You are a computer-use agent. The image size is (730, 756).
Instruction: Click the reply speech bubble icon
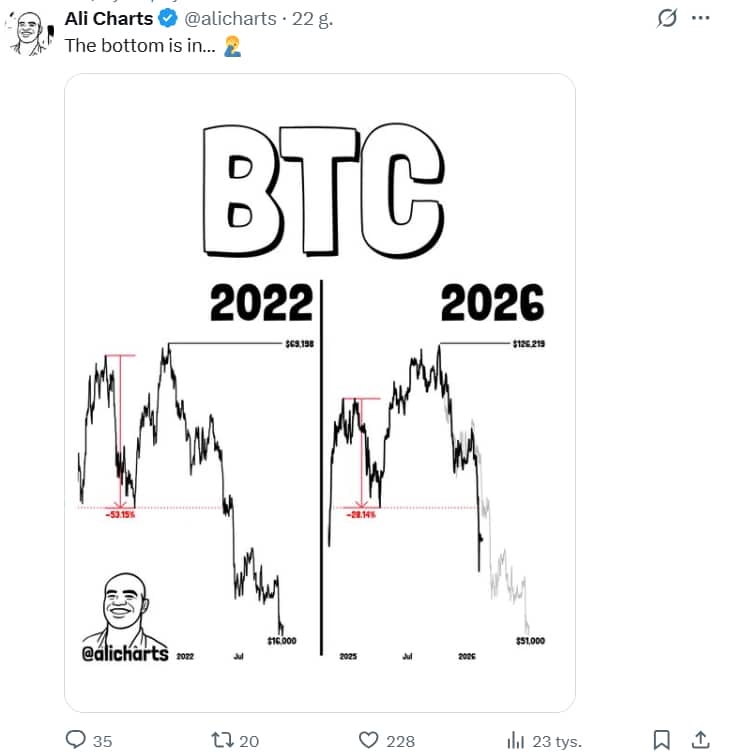(x=76, y=740)
